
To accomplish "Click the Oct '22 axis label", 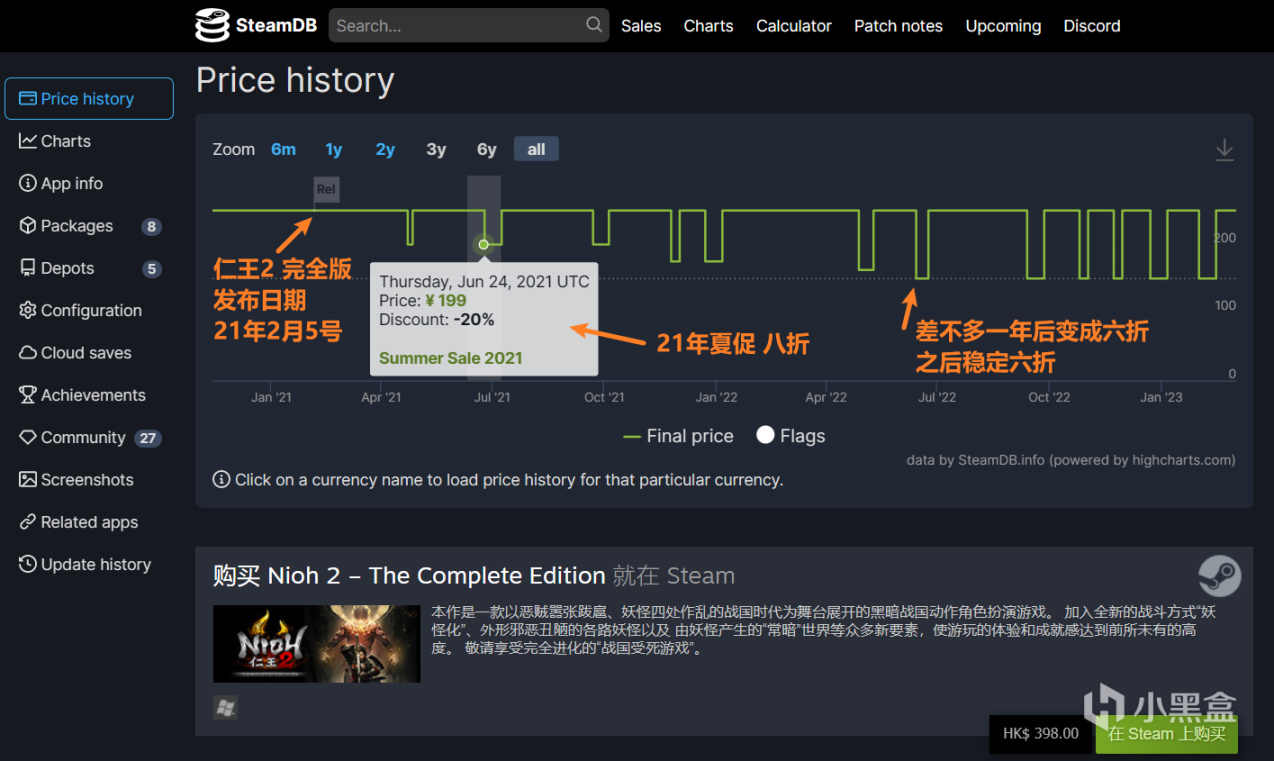I will [x=1049, y=397].
